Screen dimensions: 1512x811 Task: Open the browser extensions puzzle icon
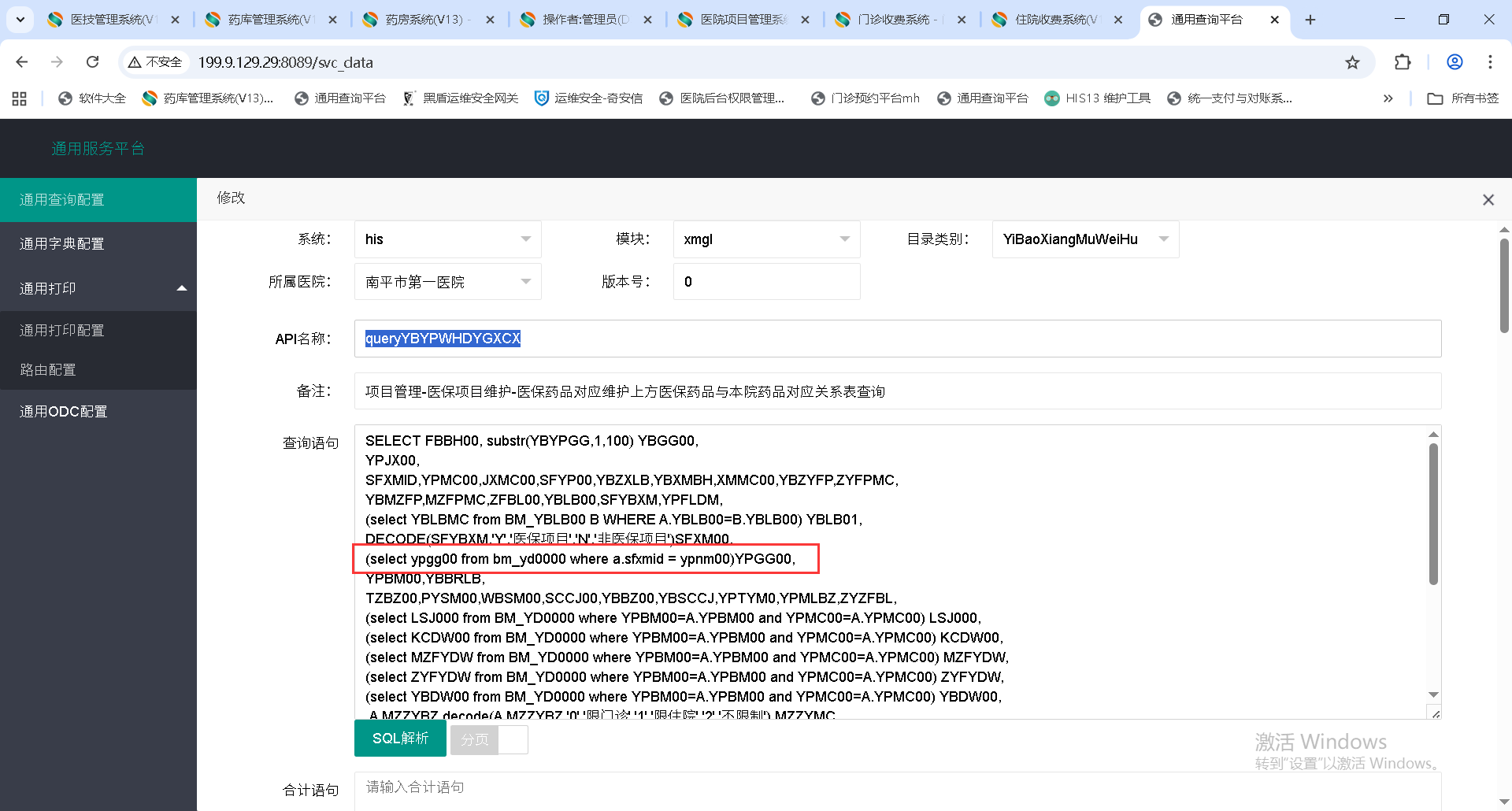(x=1403, y=62)
